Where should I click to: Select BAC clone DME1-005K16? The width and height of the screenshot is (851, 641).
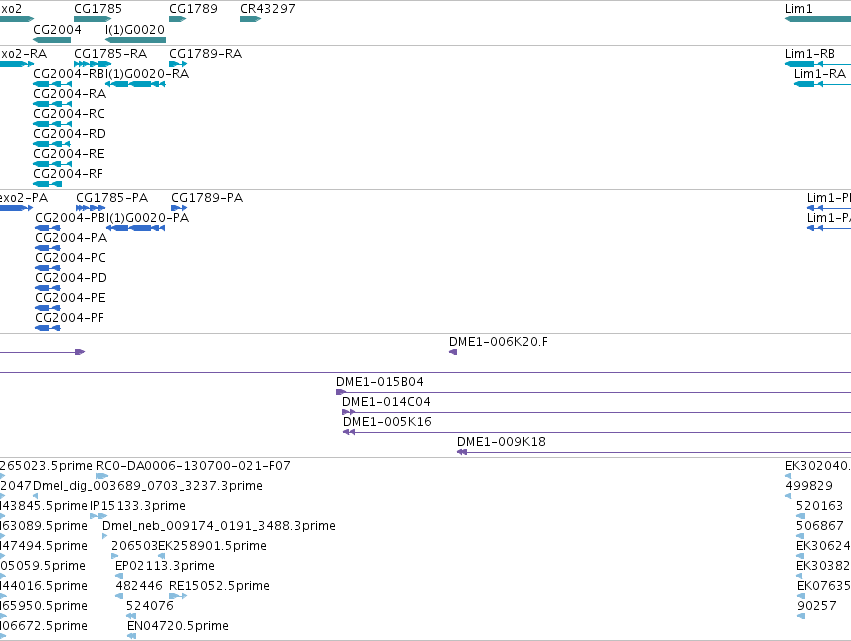point(597,433)
